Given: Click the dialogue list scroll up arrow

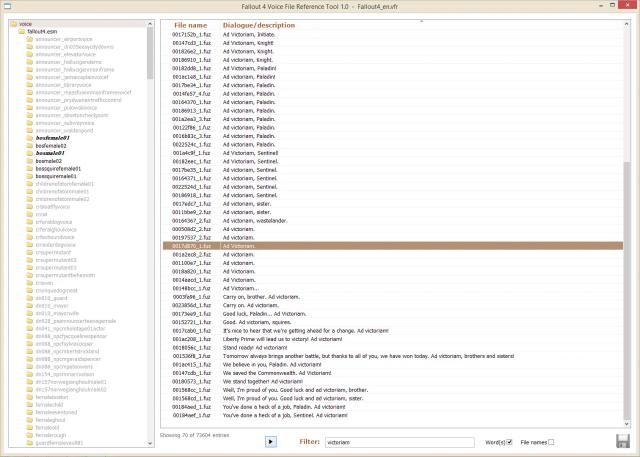Looking at the screenshot, I should [x=627, y=24].
